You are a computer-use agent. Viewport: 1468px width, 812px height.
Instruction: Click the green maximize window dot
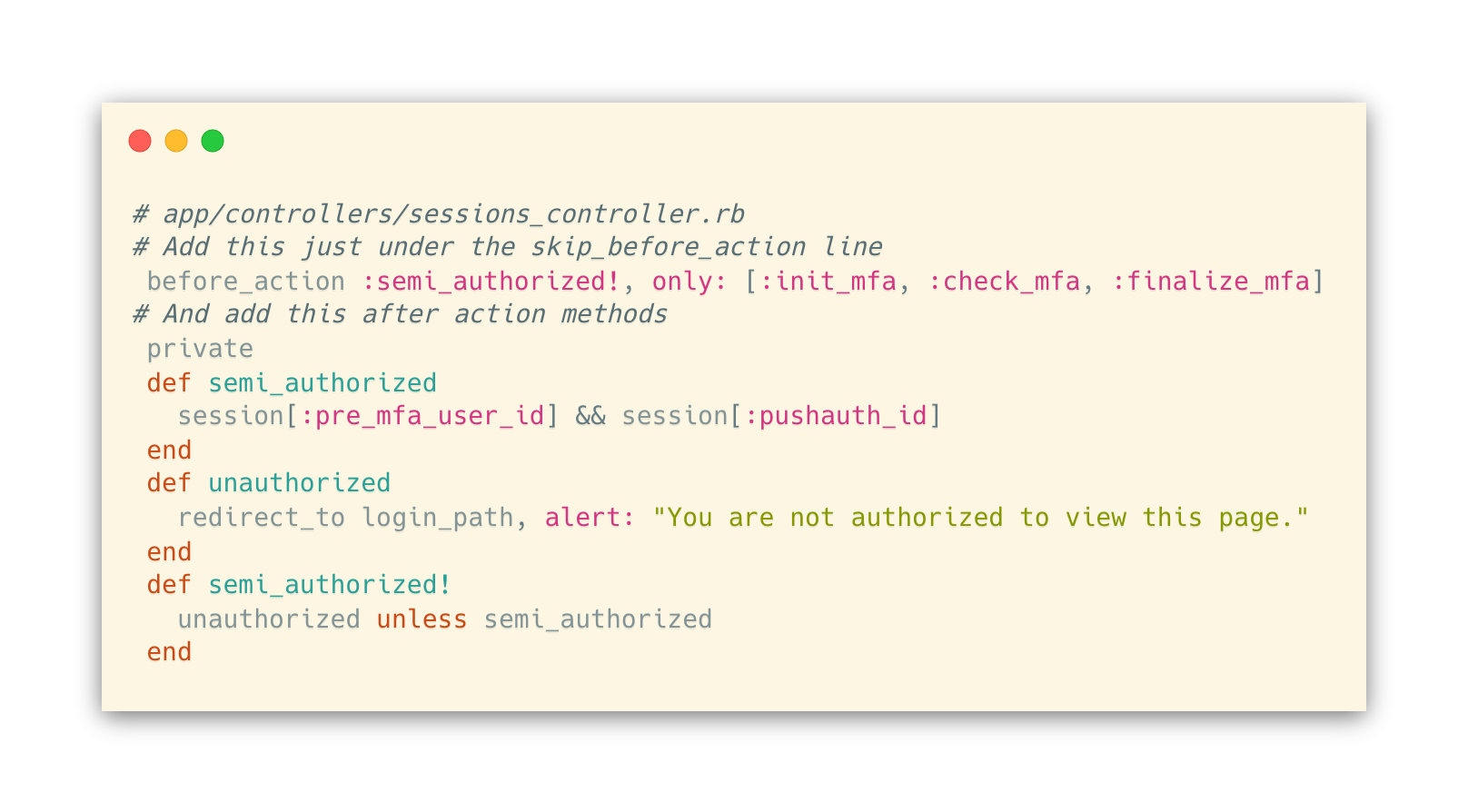tap(213, 141)
